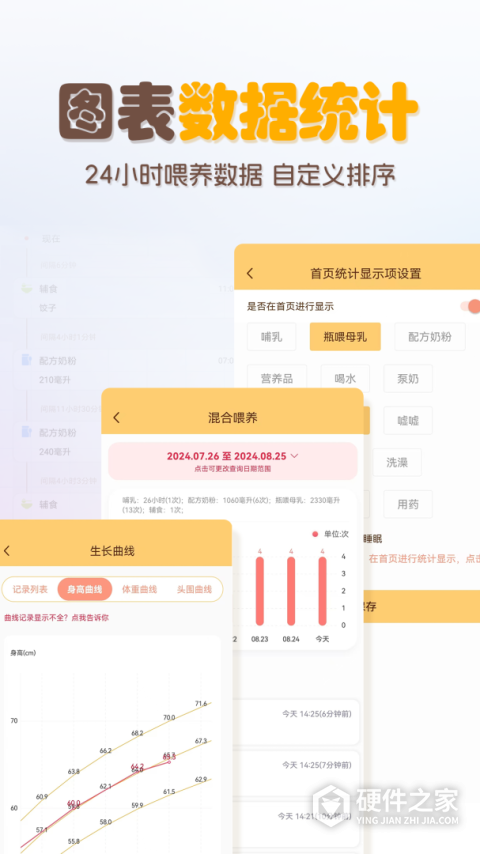
Task: Switch to 头围曲线 tab
Action: [x=194, y=589]
